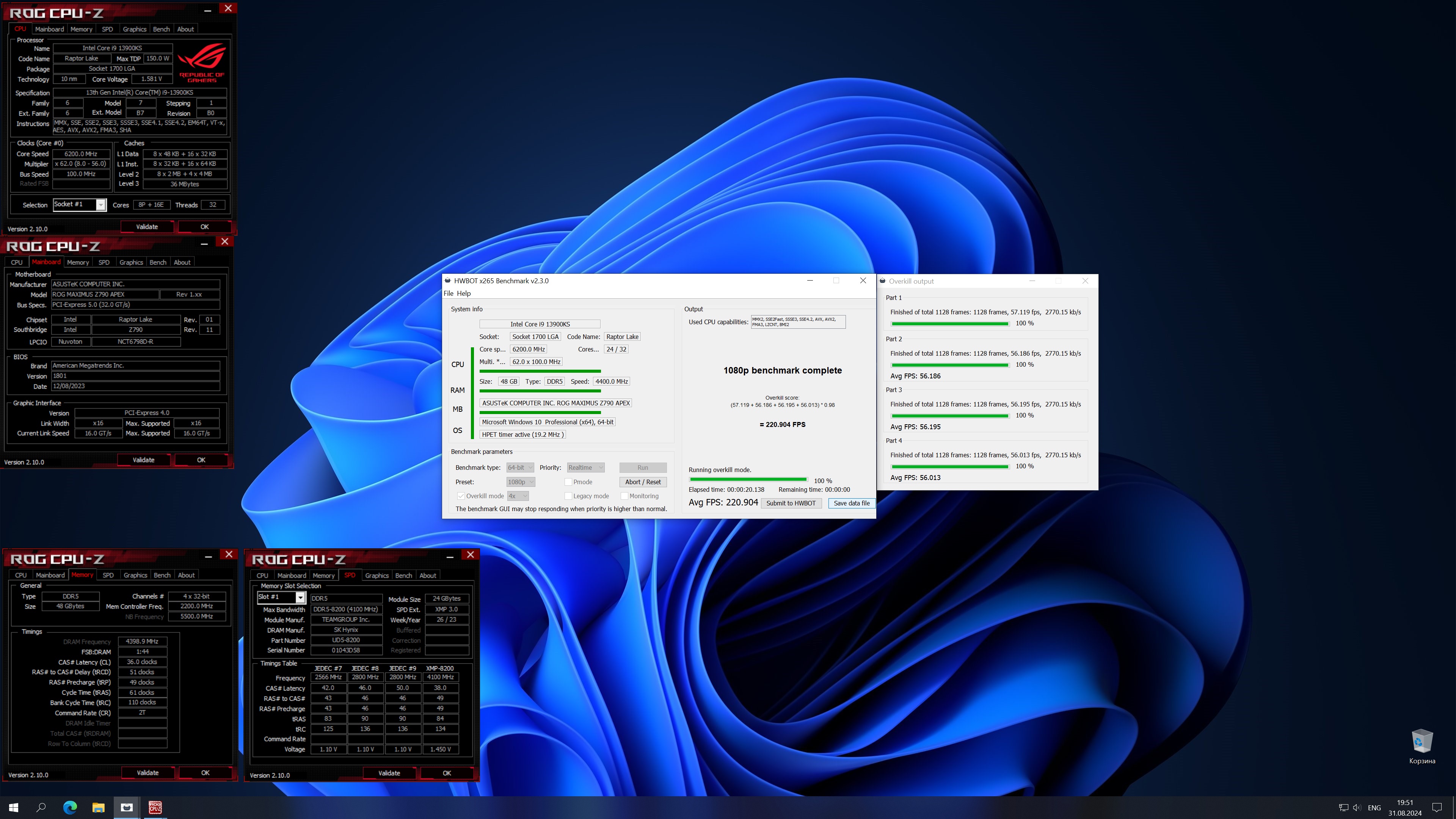The height and width of the screenshot is (819, 1456).
Task: Open the Priority Realtime dropdown
Action: (585, 468)
